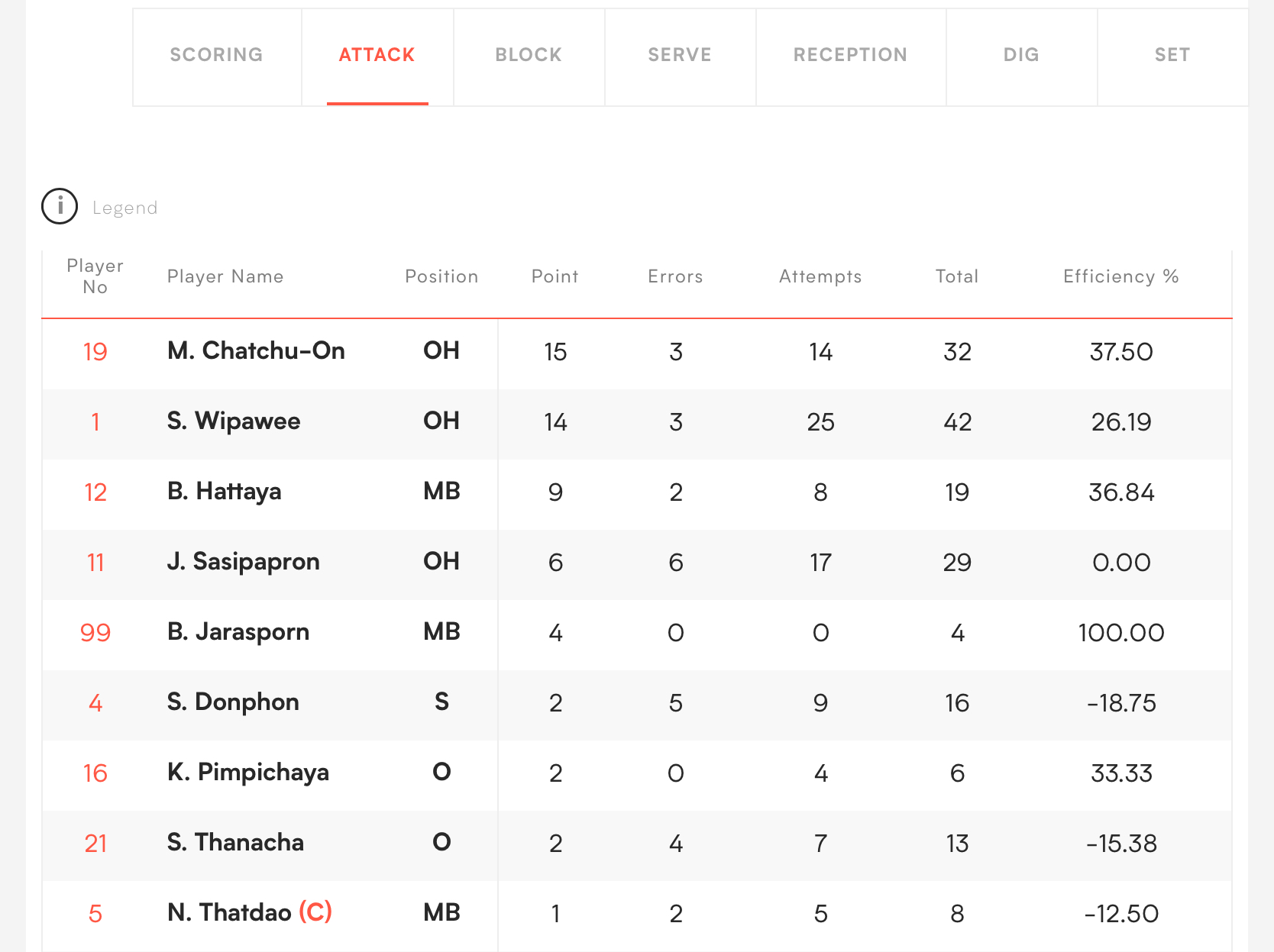Click the Attempts column header
The width and height of the screenshot is (1274, 952).
pyautogui.click(x=820, y=276)
